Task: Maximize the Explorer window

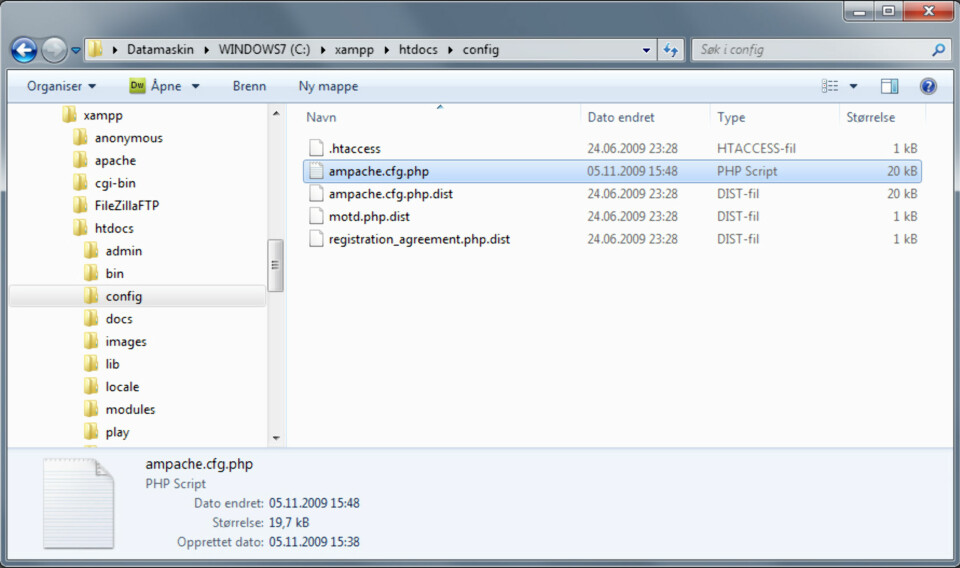Action: pyautogui.click(x=889, y=11)
